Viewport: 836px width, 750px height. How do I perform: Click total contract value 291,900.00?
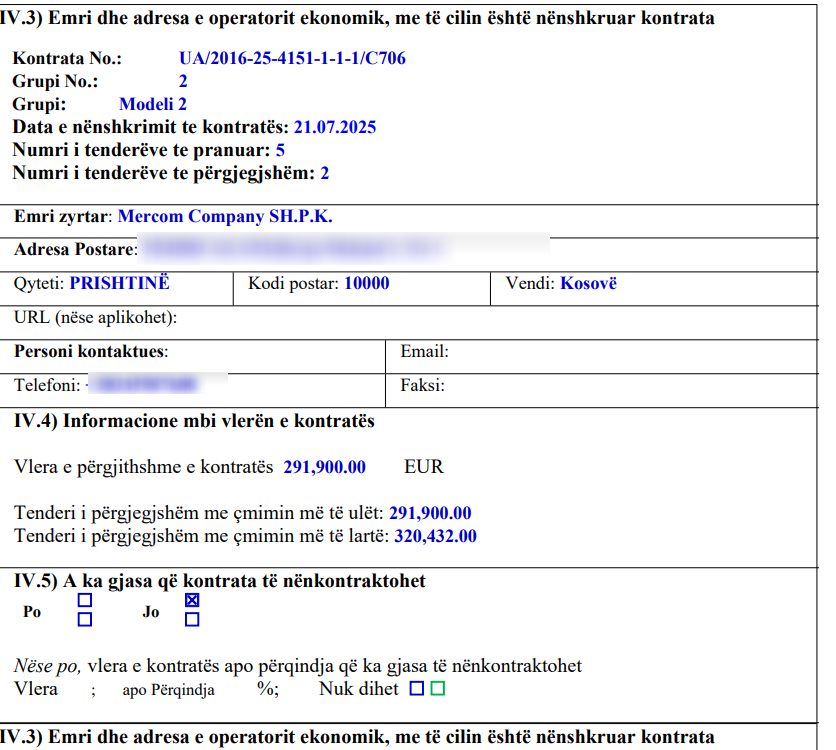tap(324, 467)
